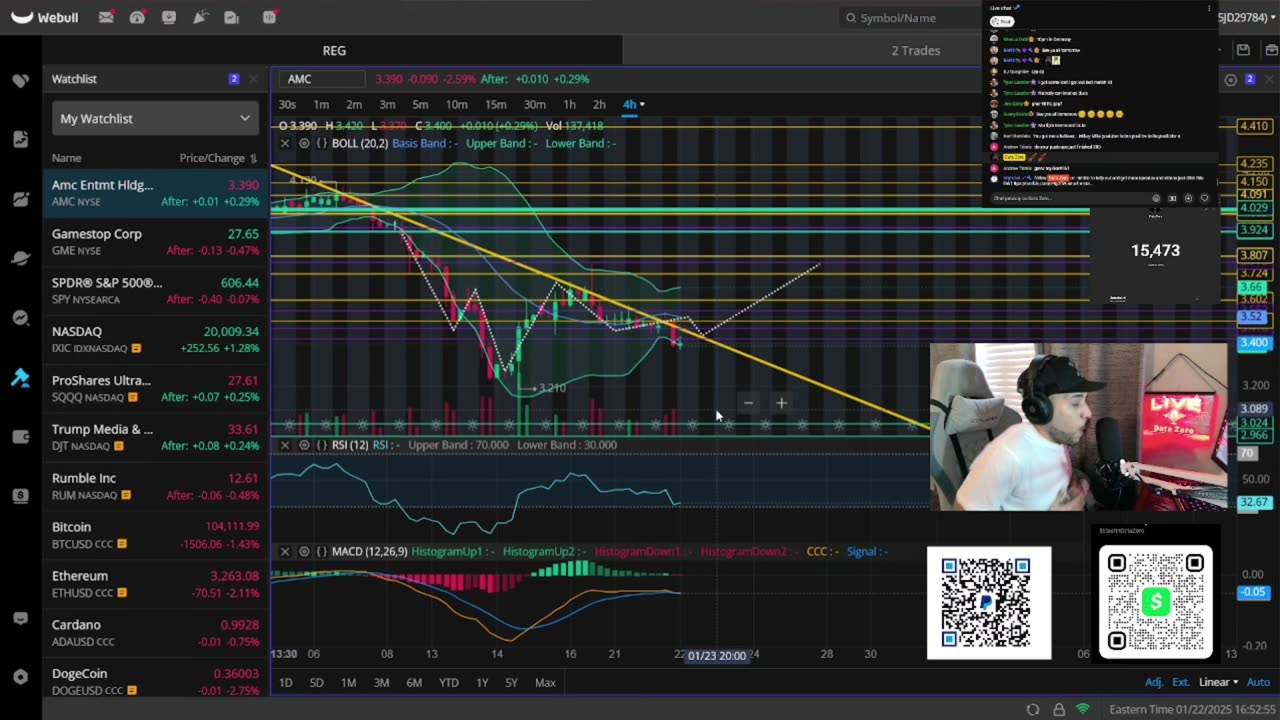Switch to the 2 Trades tab

[916, 50]
